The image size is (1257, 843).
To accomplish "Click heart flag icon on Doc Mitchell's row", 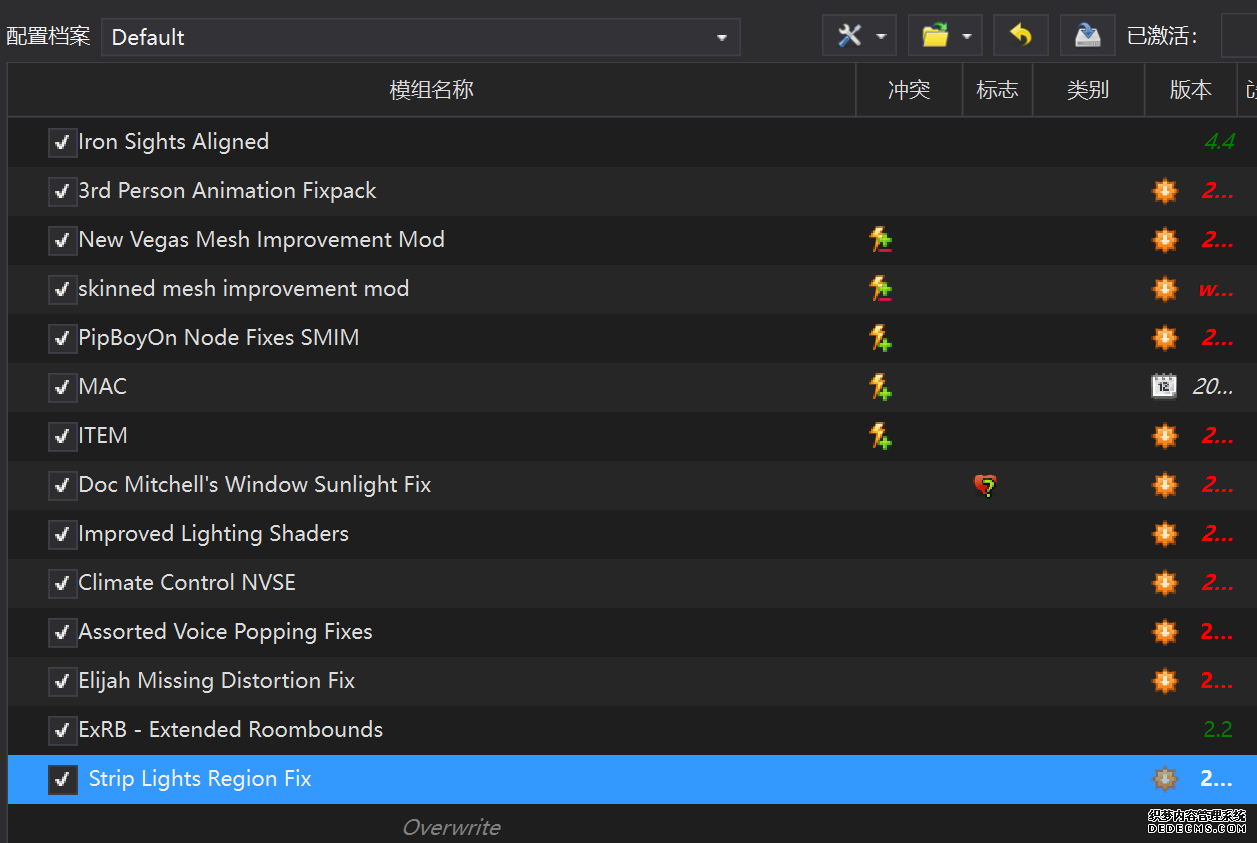I will pos(986,486).
